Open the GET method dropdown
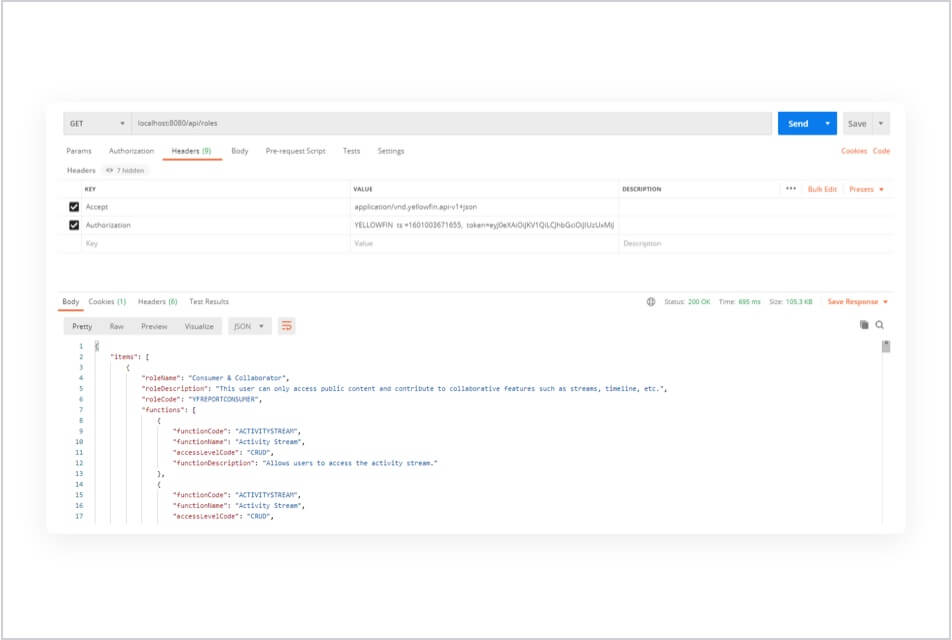952x640 pixels. (123, 122)
